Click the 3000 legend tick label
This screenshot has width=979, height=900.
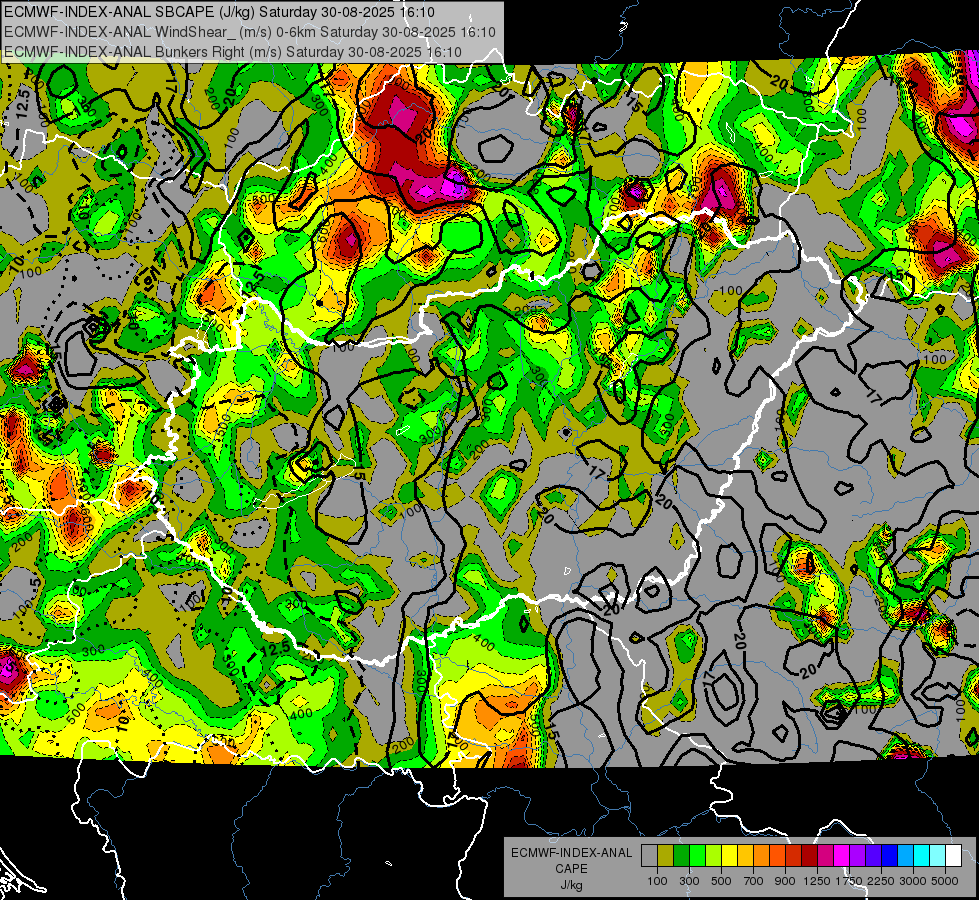click(913, 881)
